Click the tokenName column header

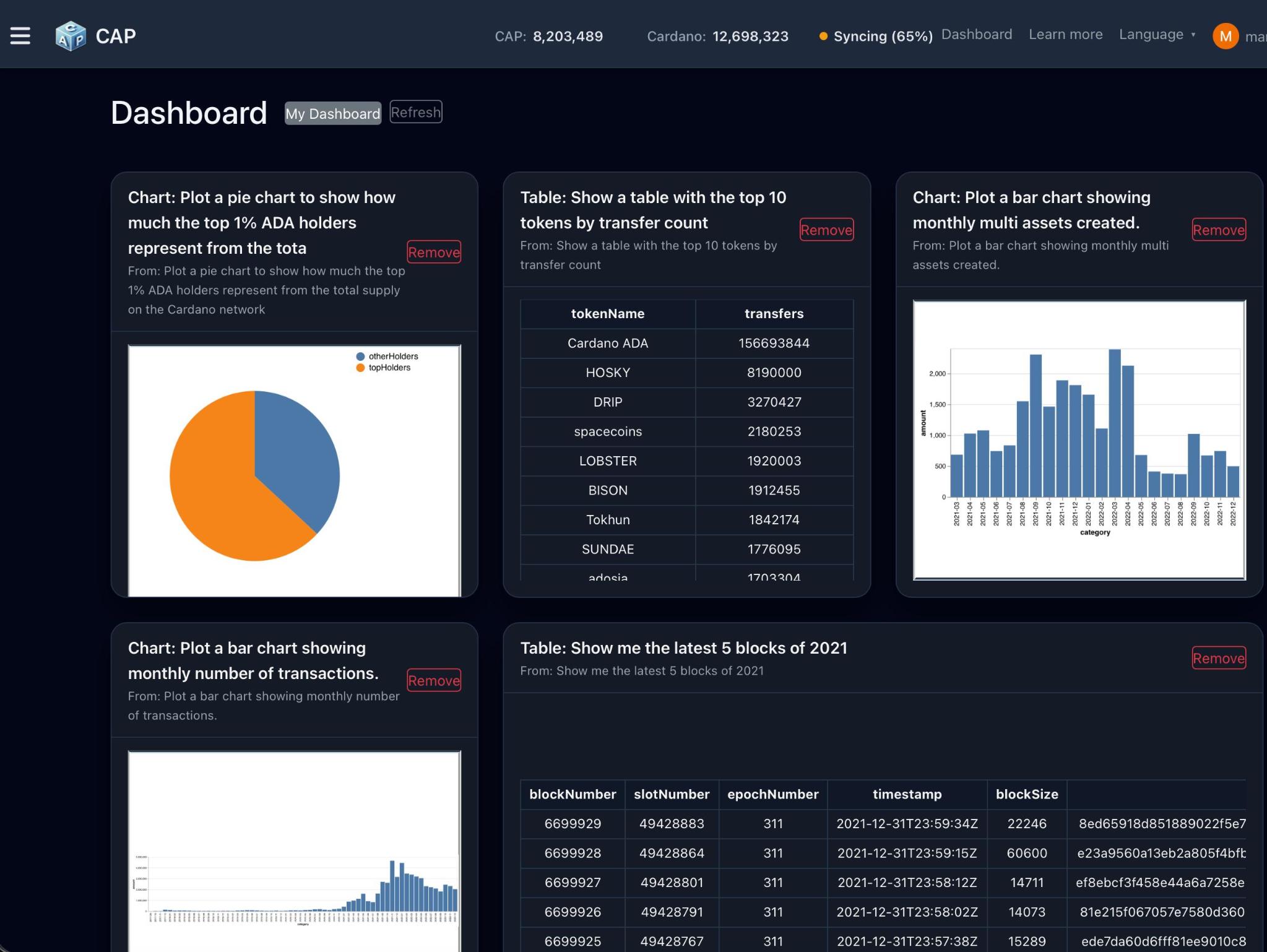607,314
